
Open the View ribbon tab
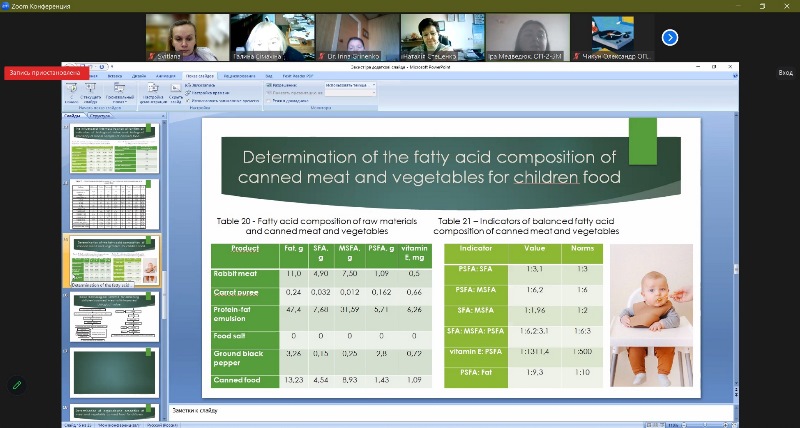pyautogui.click(x=269, y=75)
